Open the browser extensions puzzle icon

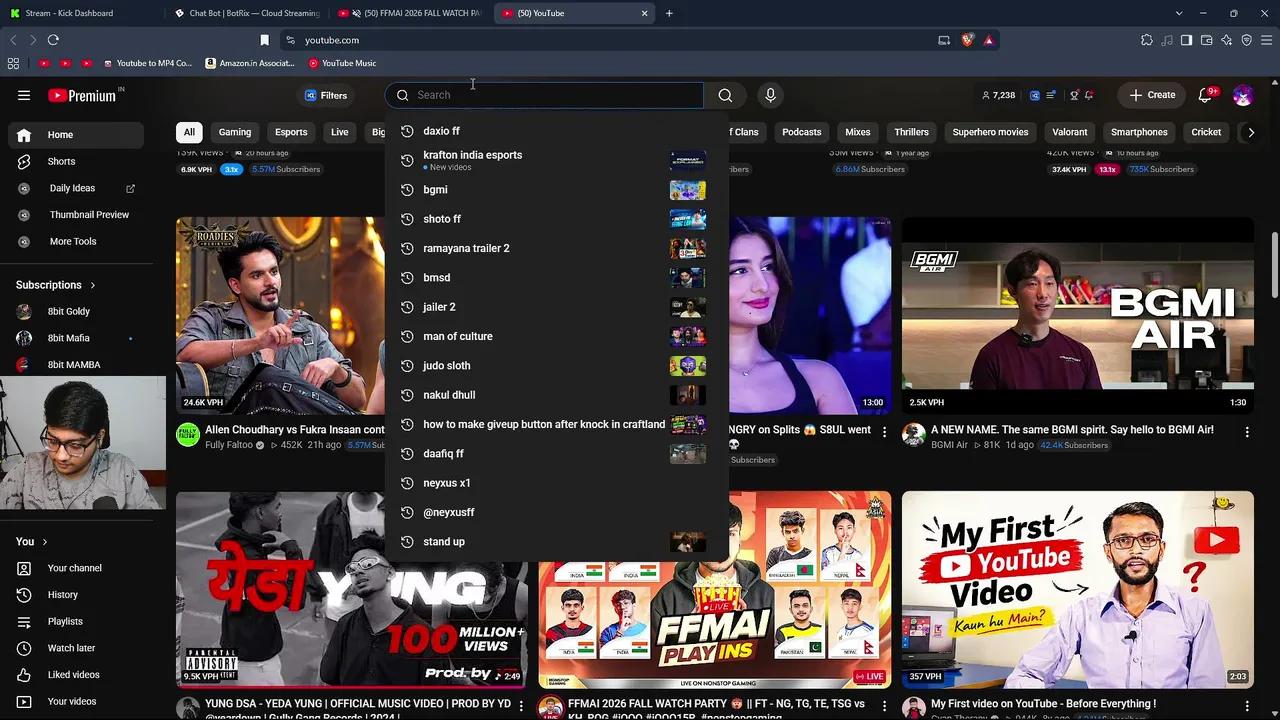[1147, 40]
